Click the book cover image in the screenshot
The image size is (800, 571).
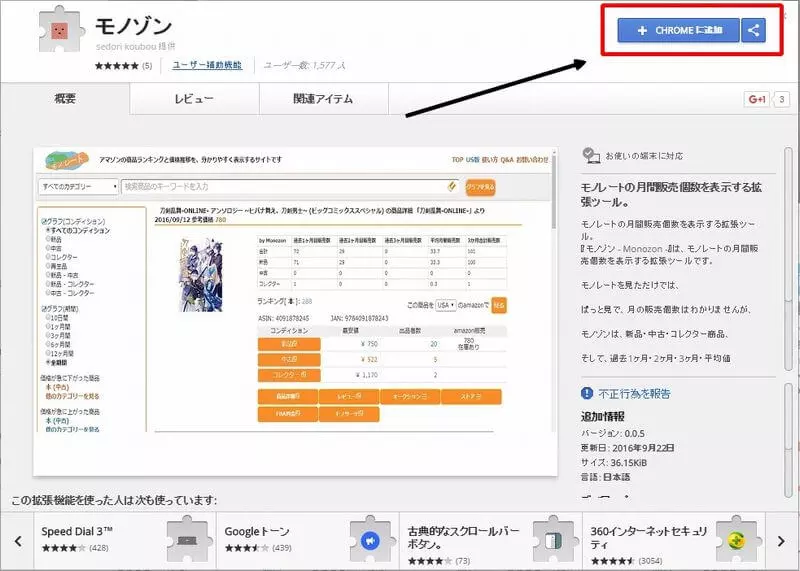202,275
